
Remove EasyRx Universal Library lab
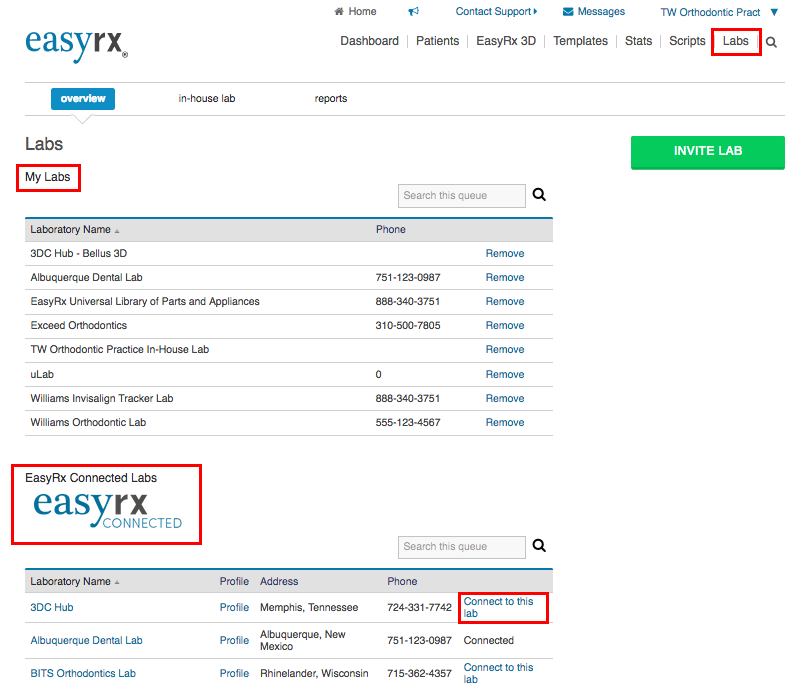(505, 301)
